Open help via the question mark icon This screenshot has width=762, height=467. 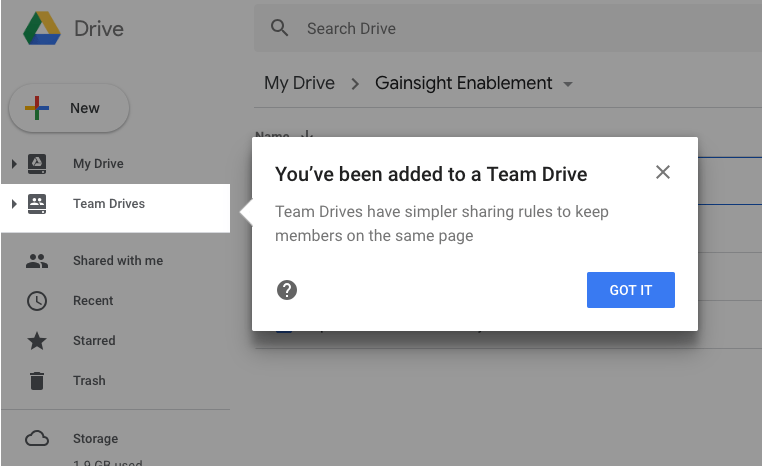tap(287, 290)
